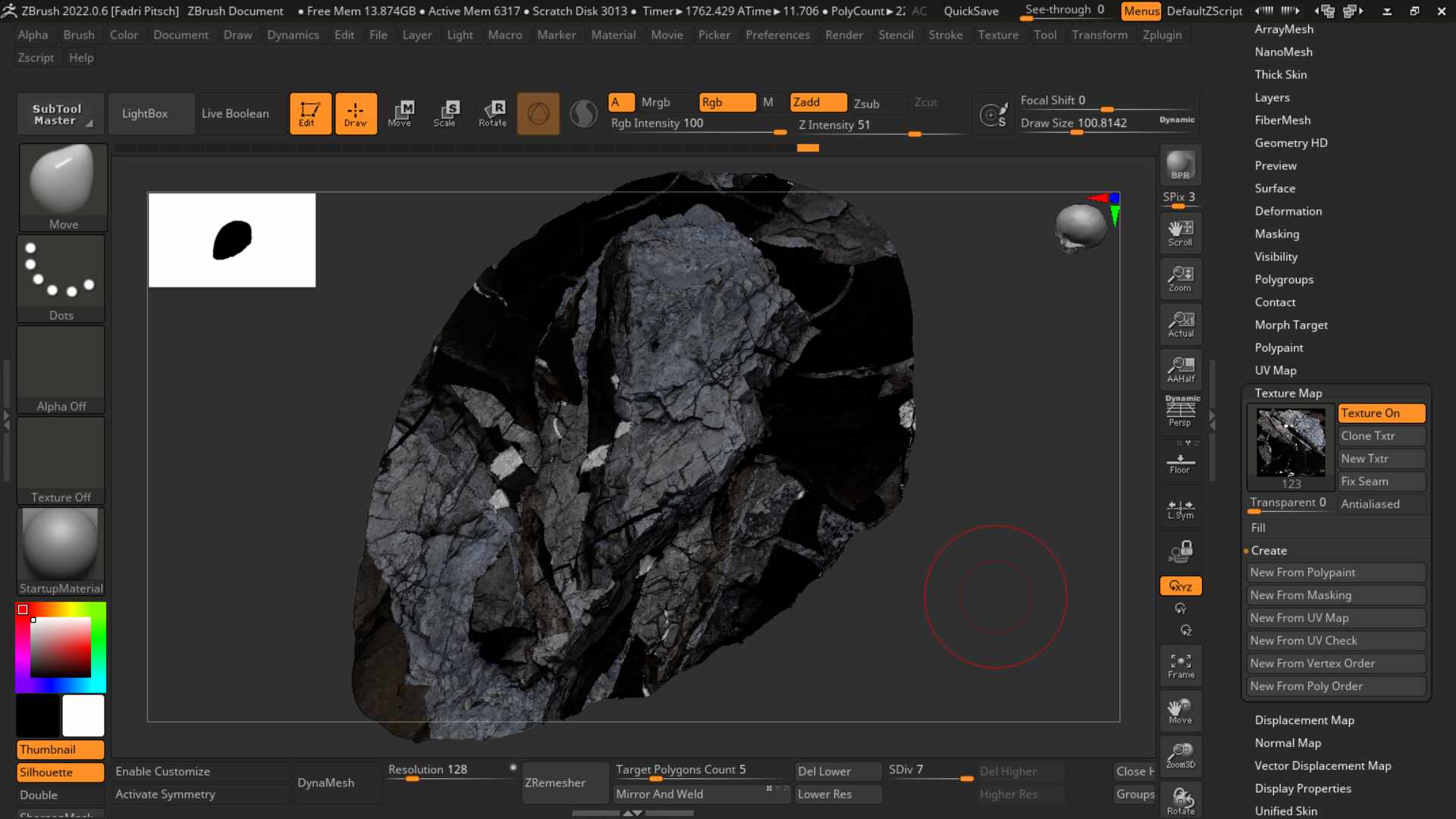Open the Dynamics menu
Screen dimensions: 1456x819
coord(293,34)
